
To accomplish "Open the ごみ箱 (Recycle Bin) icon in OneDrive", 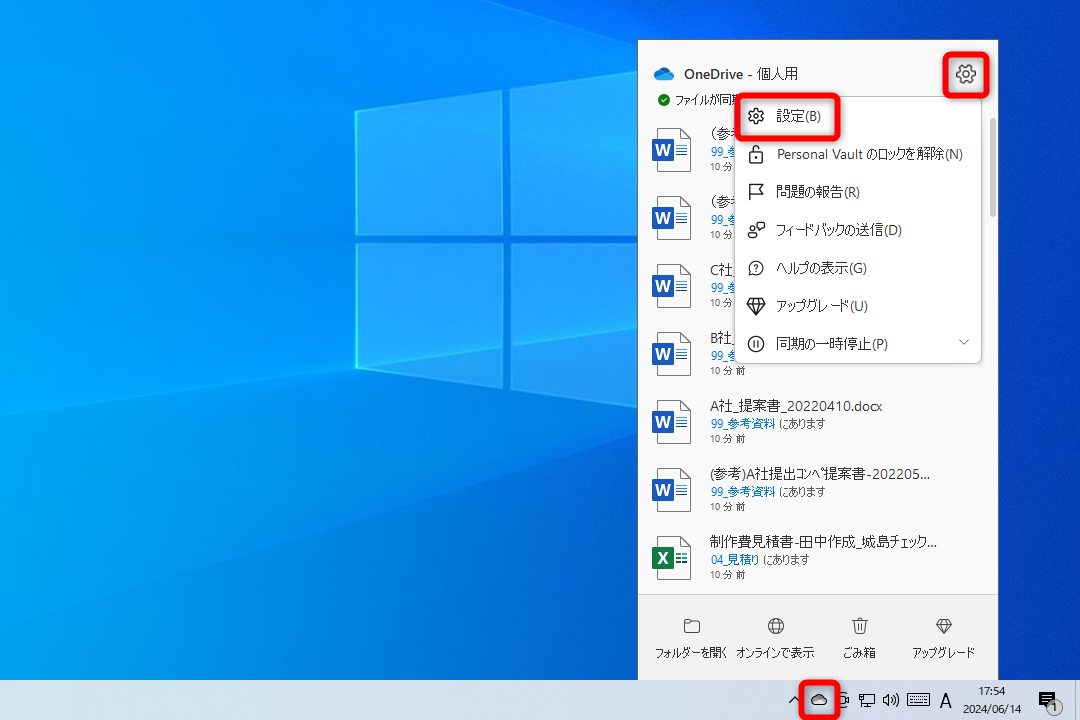I will 859,625.
